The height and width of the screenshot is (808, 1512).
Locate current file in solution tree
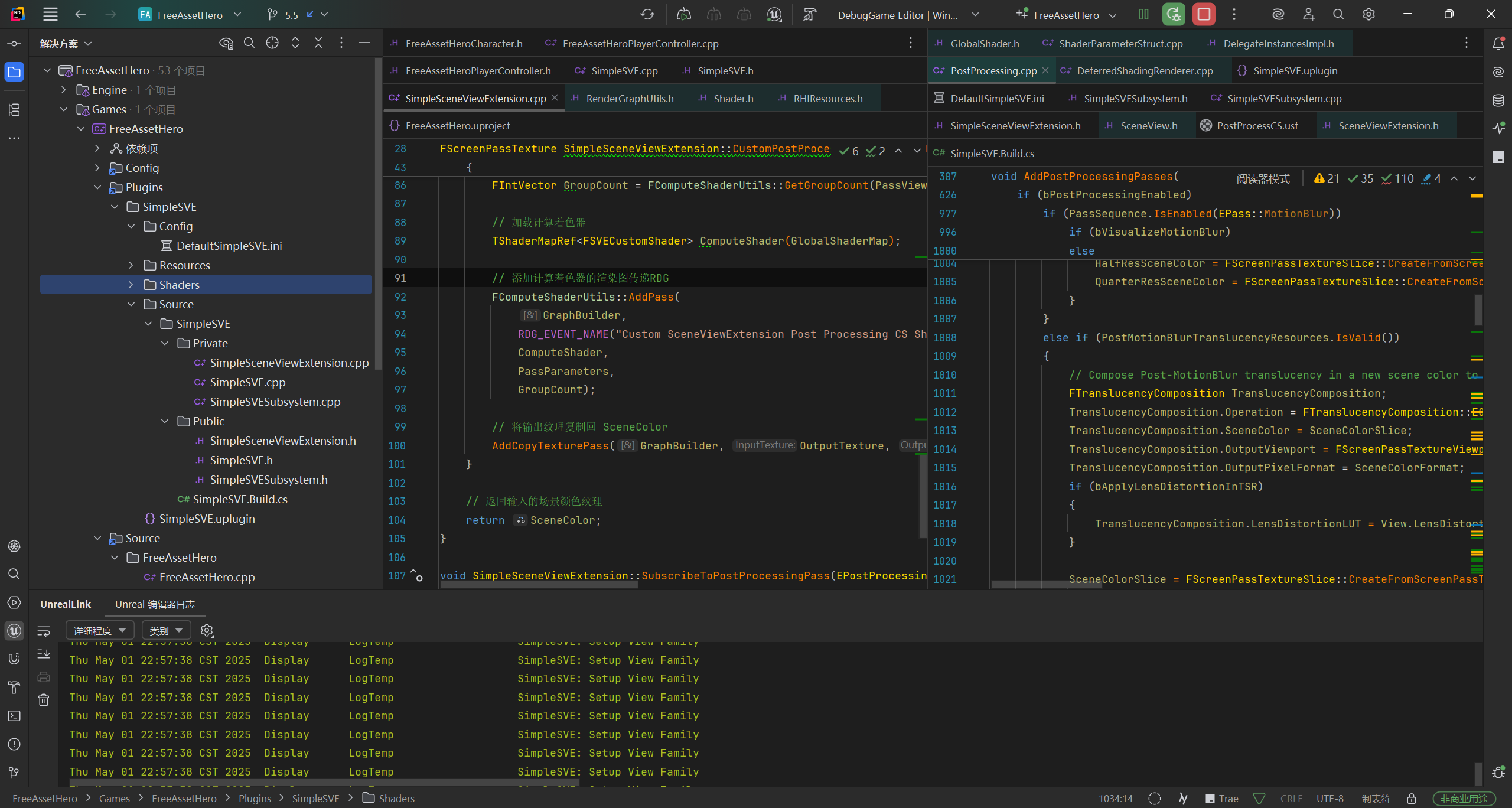pos(272,43)
